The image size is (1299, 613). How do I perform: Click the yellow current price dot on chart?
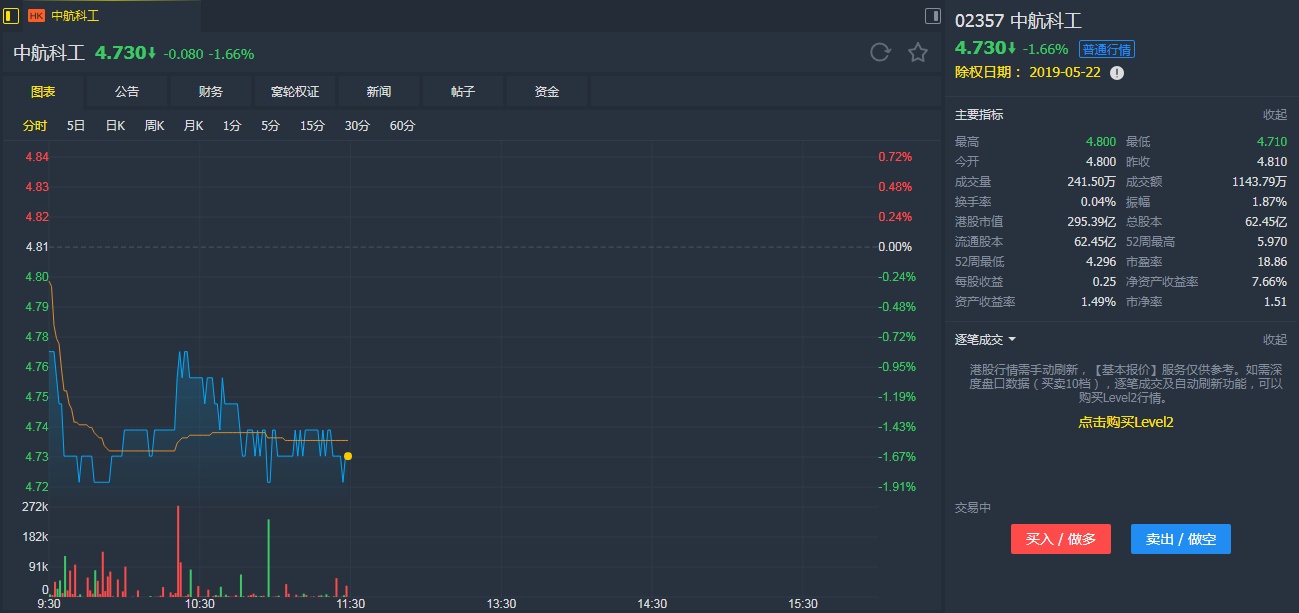coord(347,456)
